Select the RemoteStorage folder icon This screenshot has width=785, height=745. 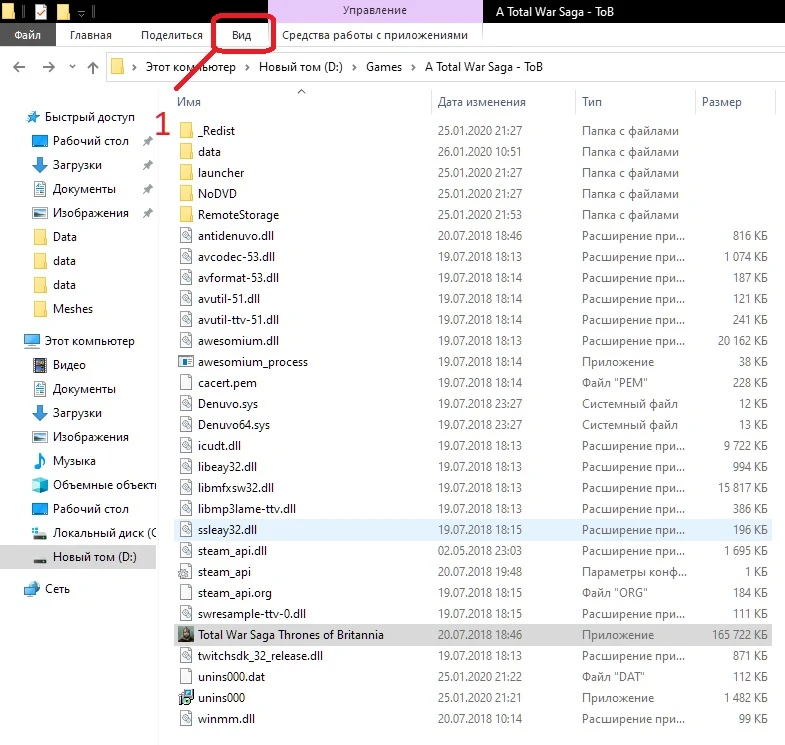(186, 214)
